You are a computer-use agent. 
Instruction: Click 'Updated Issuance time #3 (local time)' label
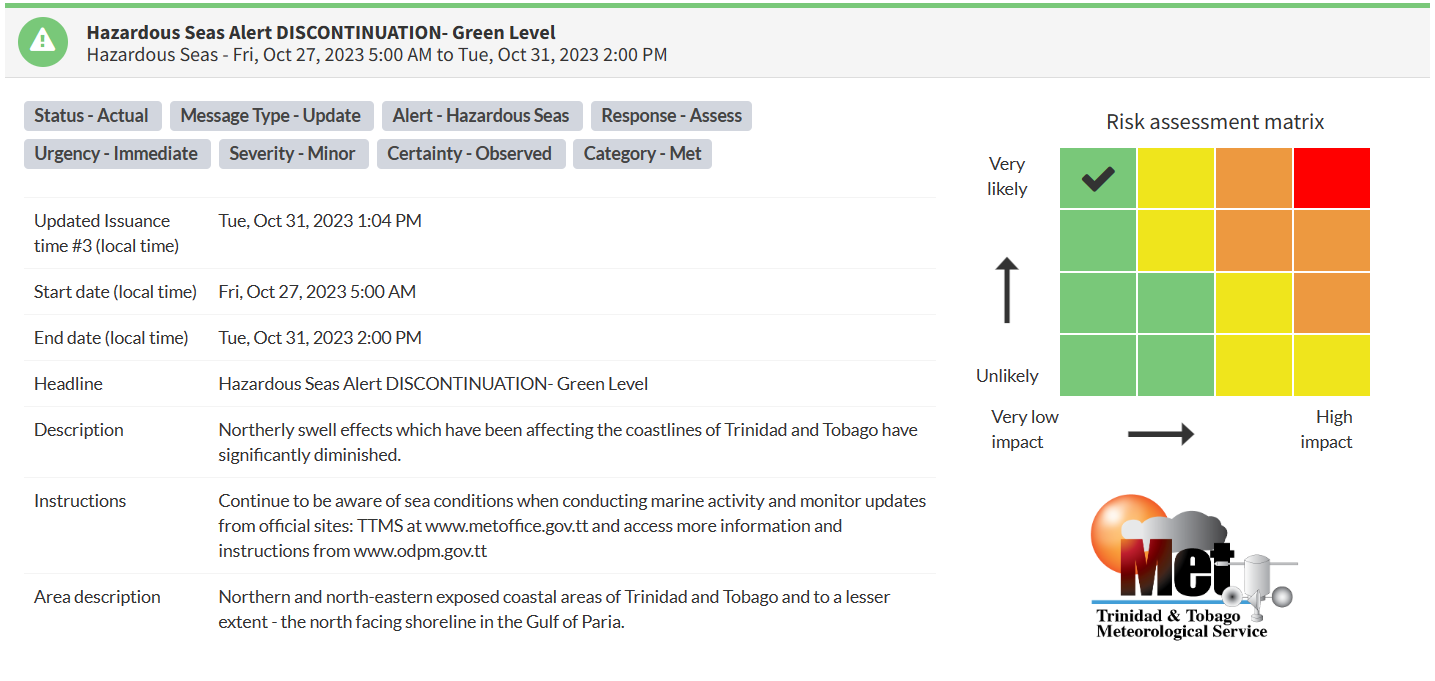pyautogui.click(x=106, y=233)
